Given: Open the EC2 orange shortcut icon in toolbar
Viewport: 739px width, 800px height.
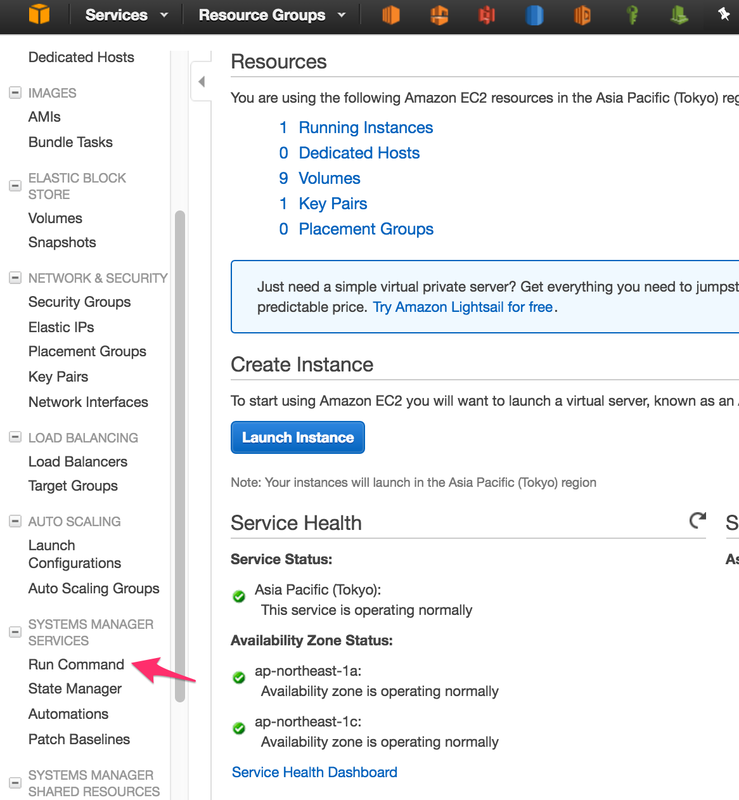Looking at the screenshot, I should [390, 15].
